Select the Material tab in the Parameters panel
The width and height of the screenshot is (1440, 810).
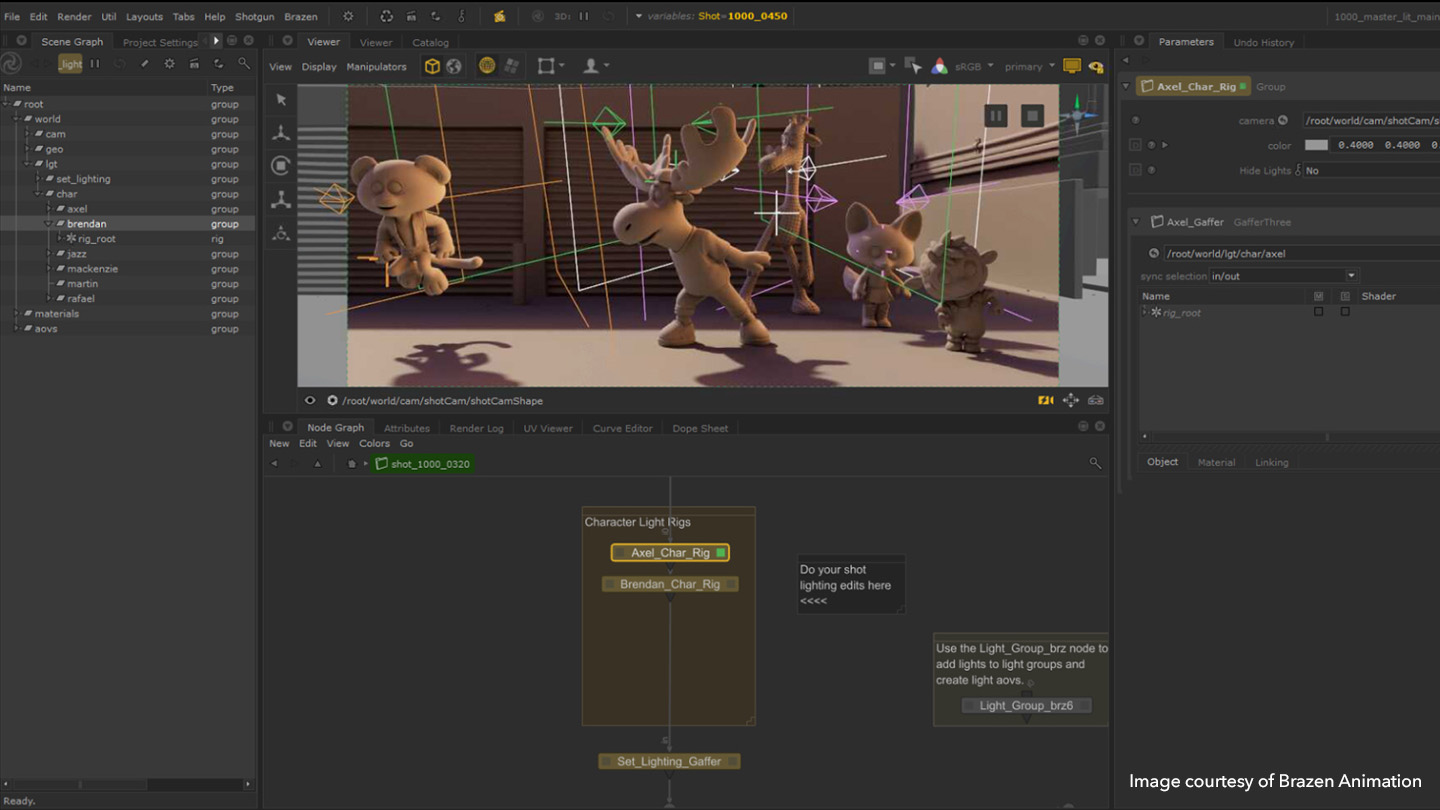click(1216, 462)
